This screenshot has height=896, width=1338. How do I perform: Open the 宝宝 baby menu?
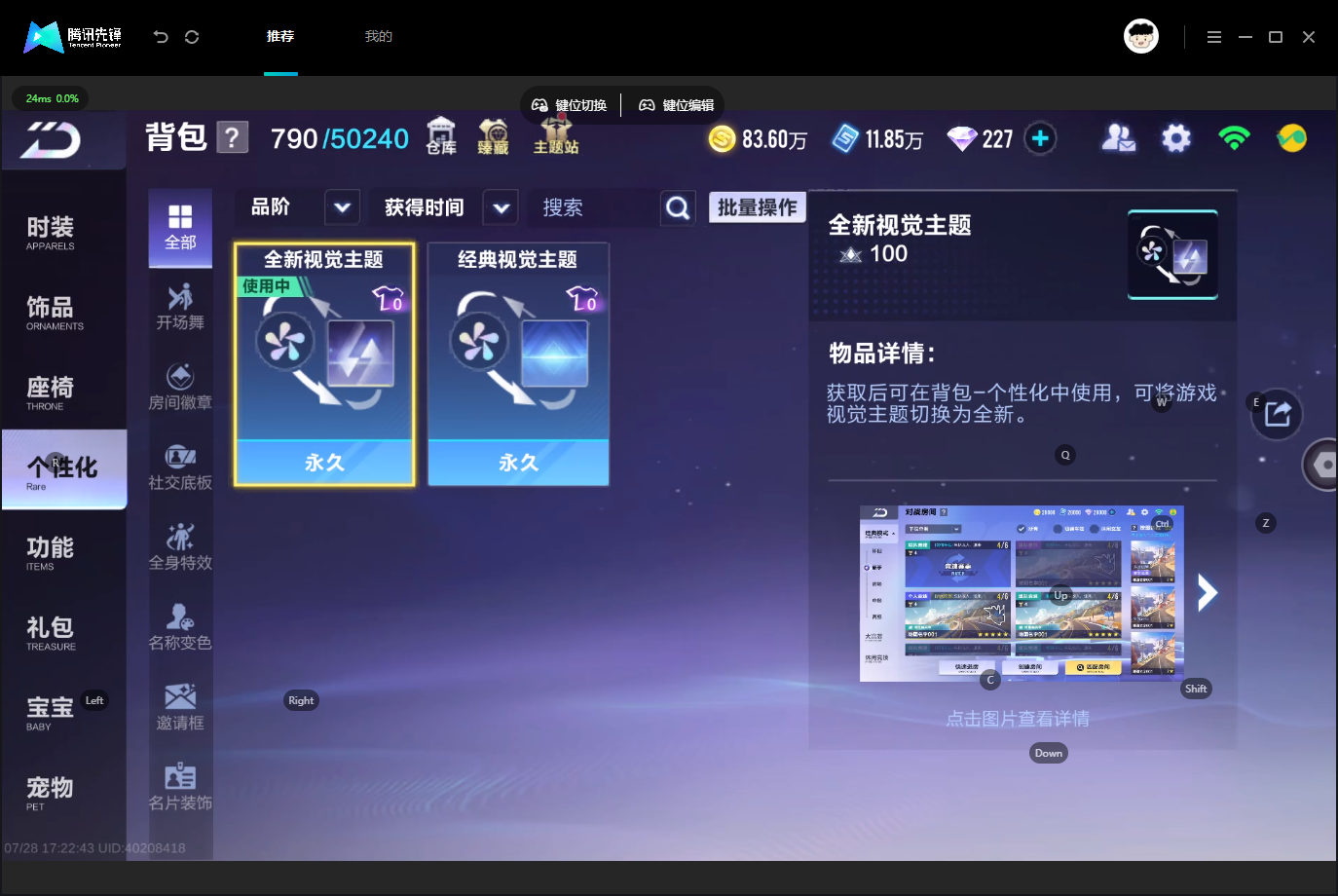(64, 713)
